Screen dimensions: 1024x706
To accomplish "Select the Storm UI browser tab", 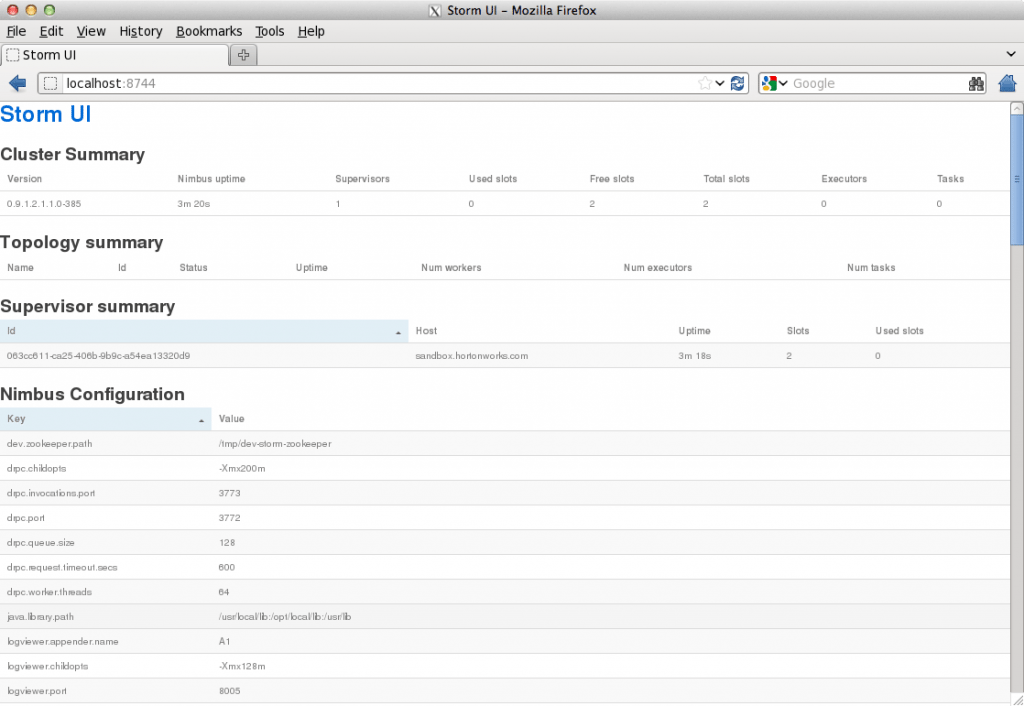I will pyautogui.click(x=115, y=55).
